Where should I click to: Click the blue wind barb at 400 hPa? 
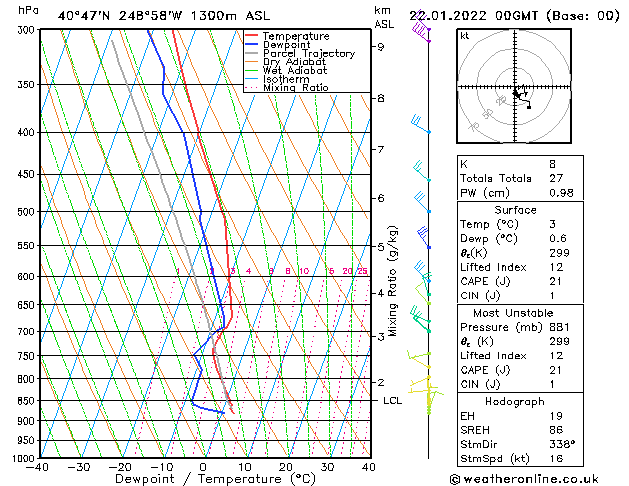tap(421, 124)
